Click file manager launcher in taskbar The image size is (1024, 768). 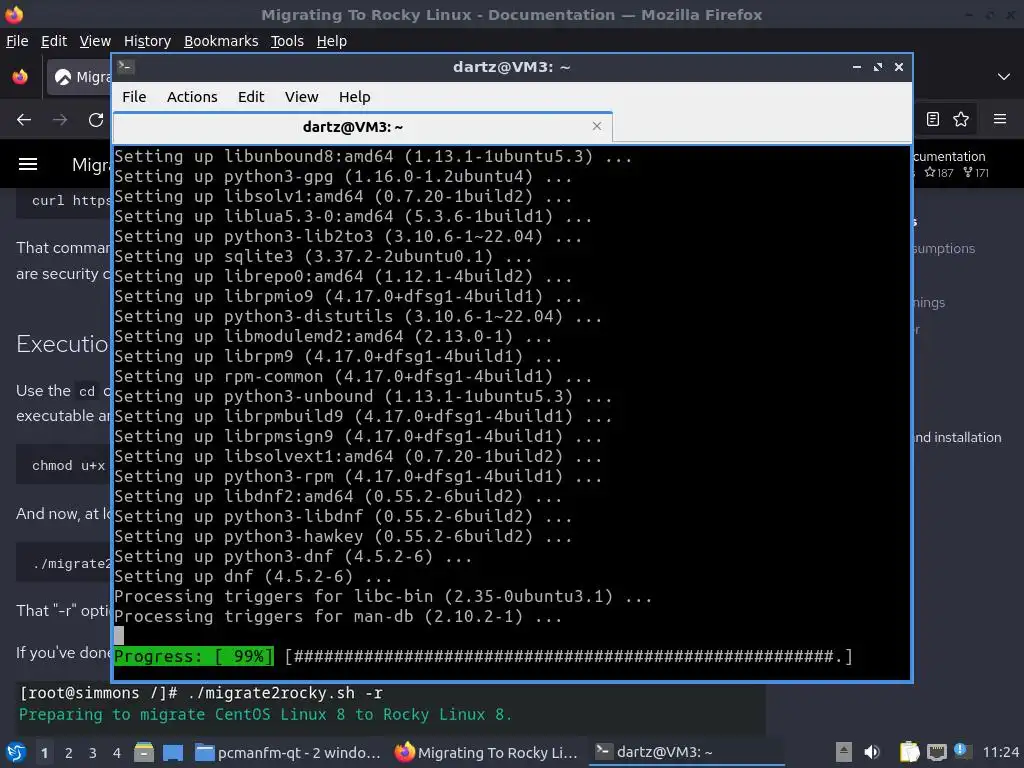click(x=143, y=752)
